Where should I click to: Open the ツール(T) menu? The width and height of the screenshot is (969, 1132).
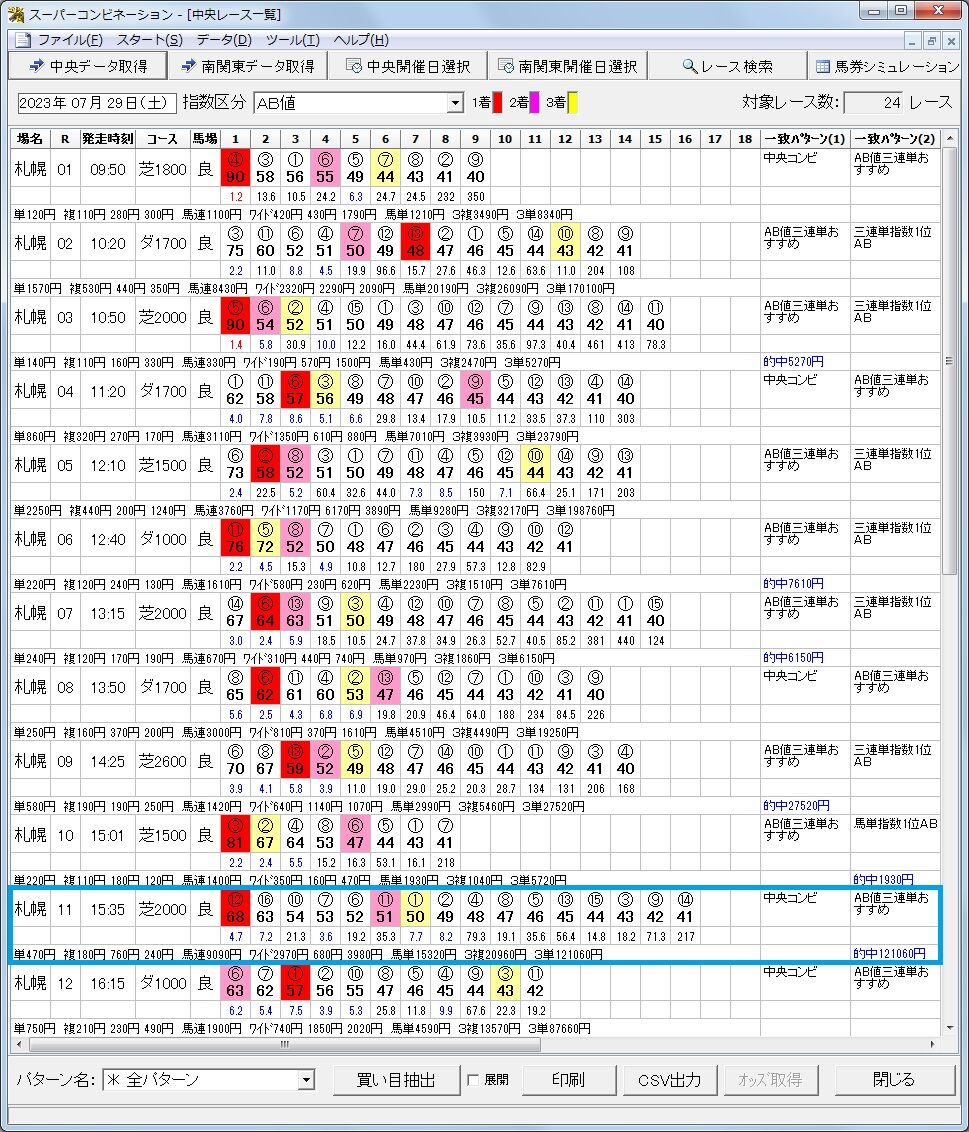292,40
